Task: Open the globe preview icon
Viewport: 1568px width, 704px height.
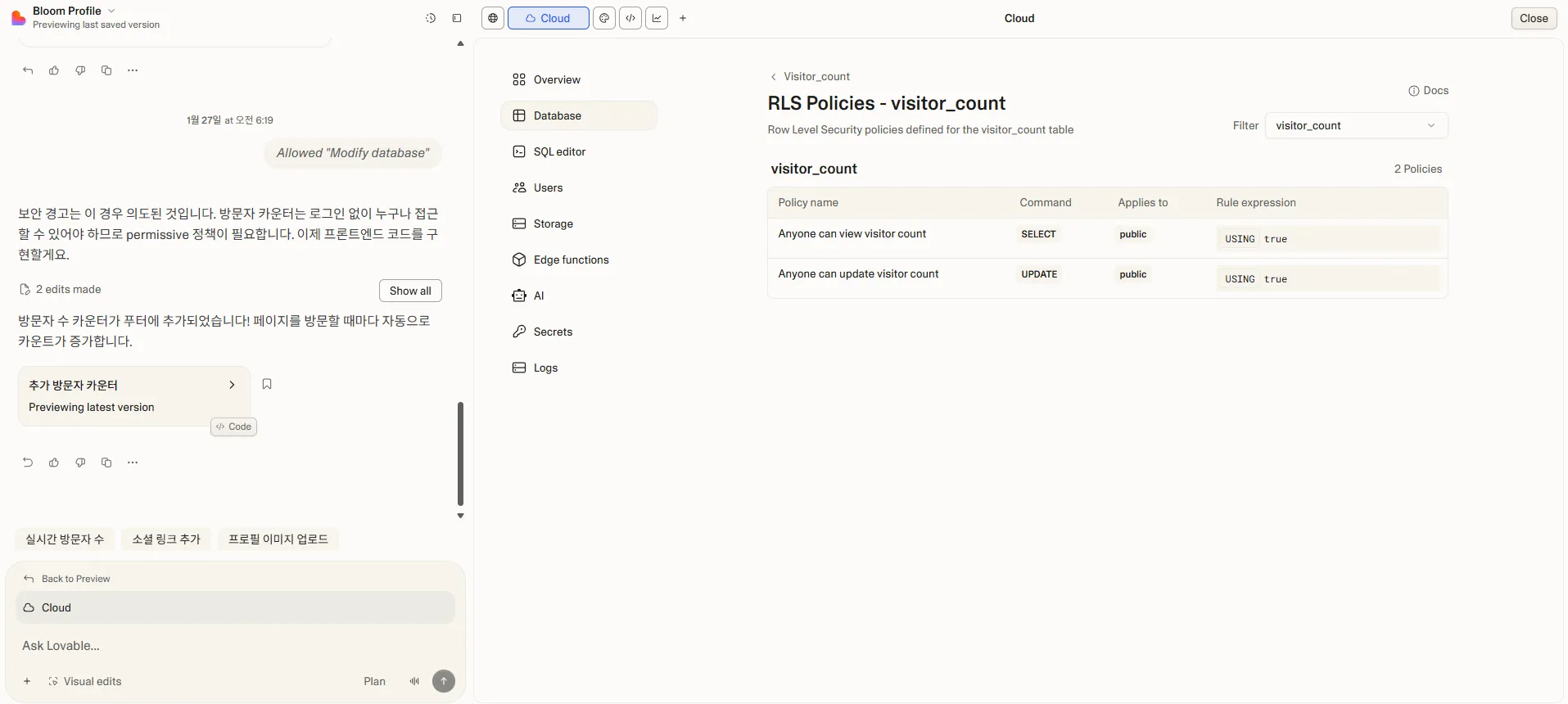Action: (x=493, y=18)
